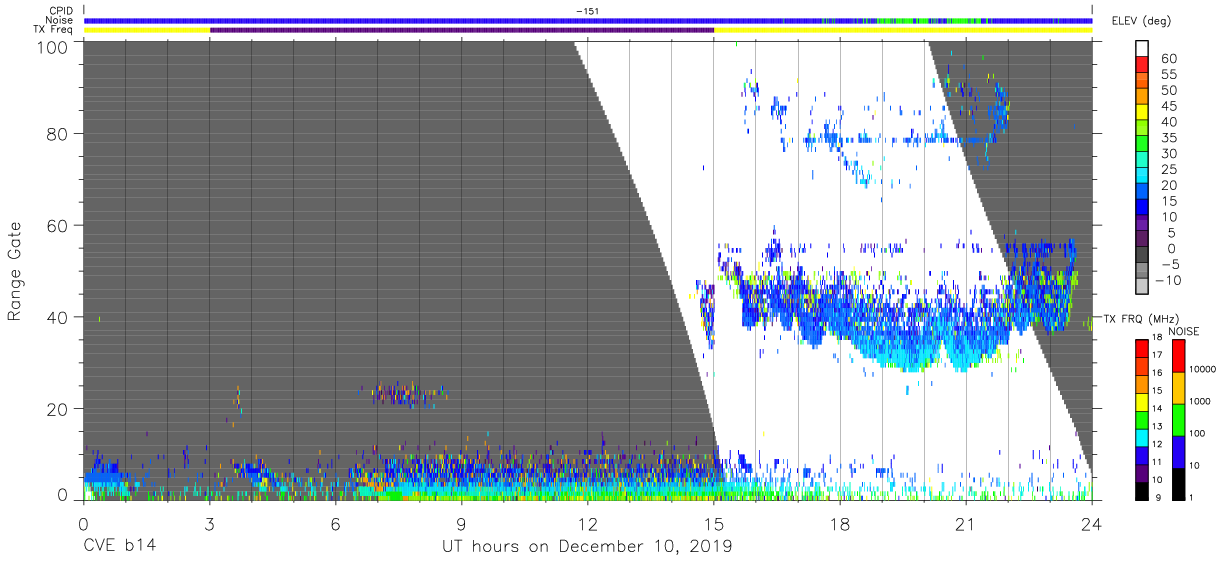Click the white top swatch of ELEV colorbar

pos(1141,50)
